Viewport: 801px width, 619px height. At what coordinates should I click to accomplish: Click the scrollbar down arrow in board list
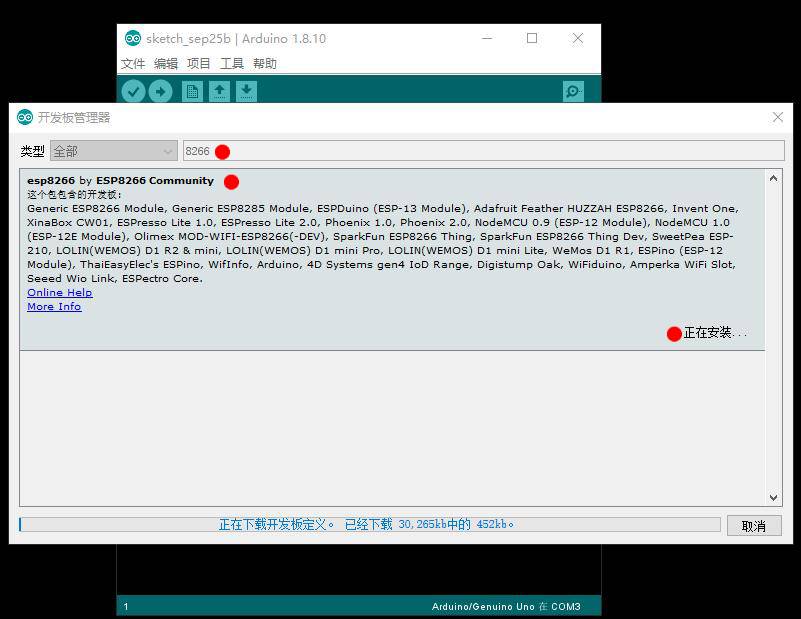click(773, 497)
